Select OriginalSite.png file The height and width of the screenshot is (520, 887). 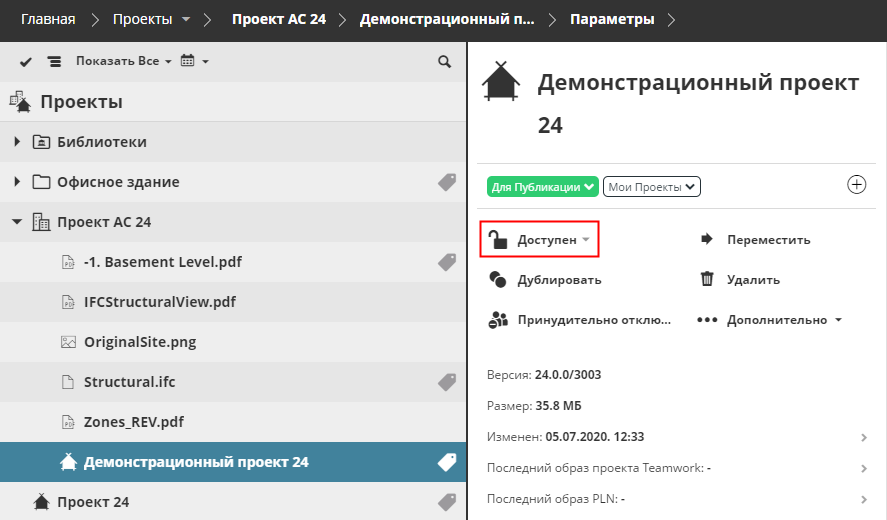tap(140, 342)
